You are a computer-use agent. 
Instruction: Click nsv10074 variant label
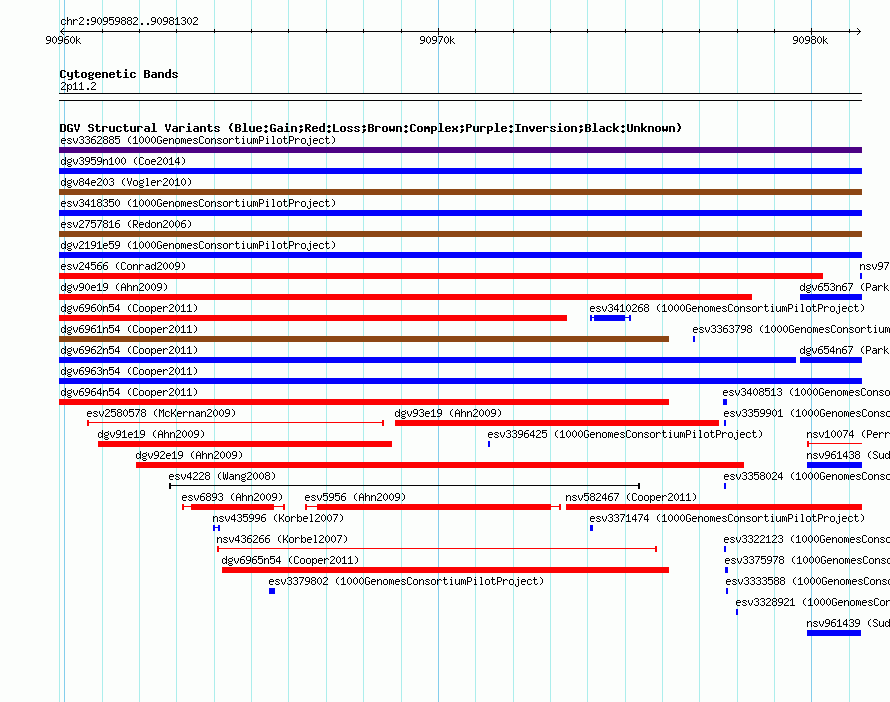coord(848,434)
